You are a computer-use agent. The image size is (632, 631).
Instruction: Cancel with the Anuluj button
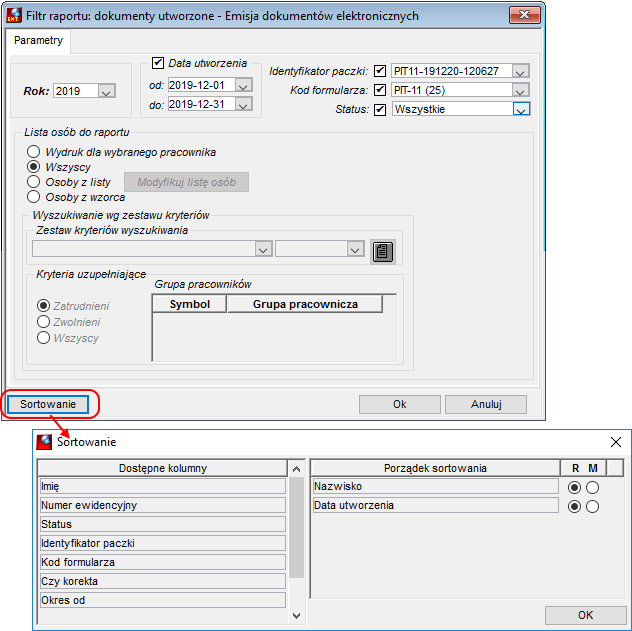coord(486,404)
